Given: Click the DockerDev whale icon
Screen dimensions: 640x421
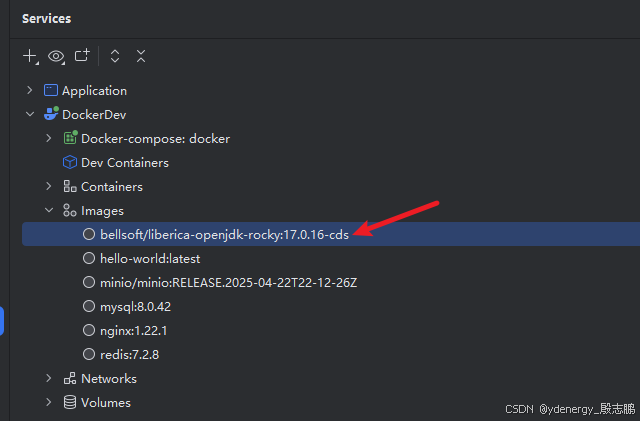Looking at the screenshot, I should (x=50, y=114).
